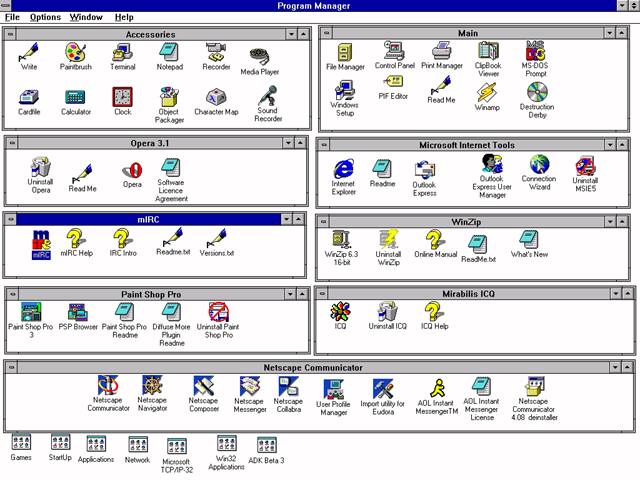This screenshot has width=640, height=480.
Task: Select the Calculator icon
Action: [x=76, y=97]
